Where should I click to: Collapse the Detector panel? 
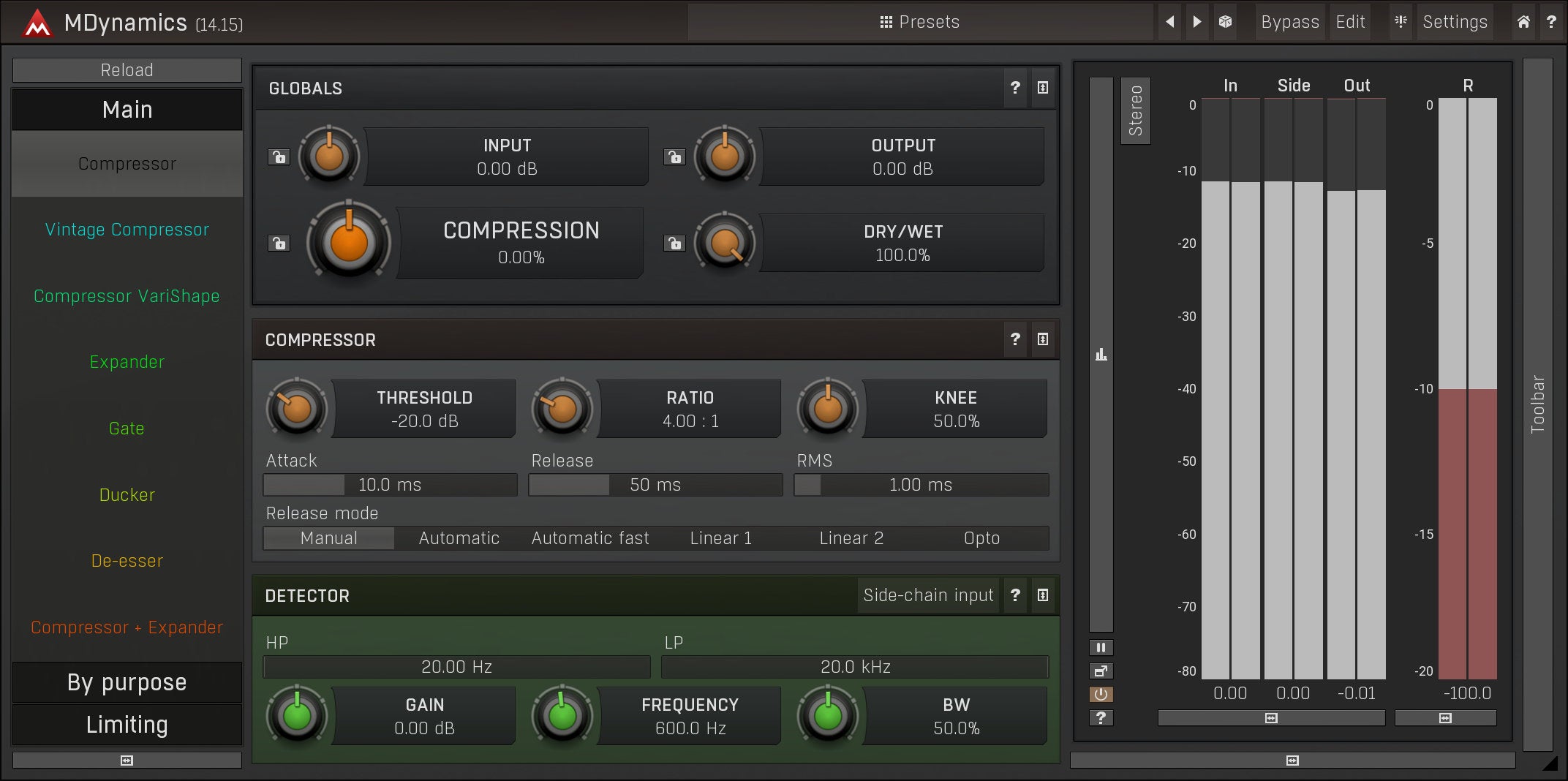[x=1043, y=595]
